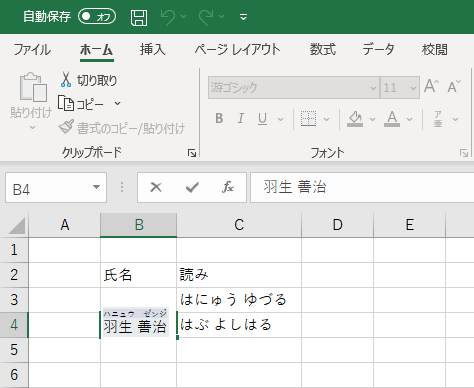Click the 游ゴシック font name box
The height and width of the screenshot is (388, 474).
coord(294,88)
